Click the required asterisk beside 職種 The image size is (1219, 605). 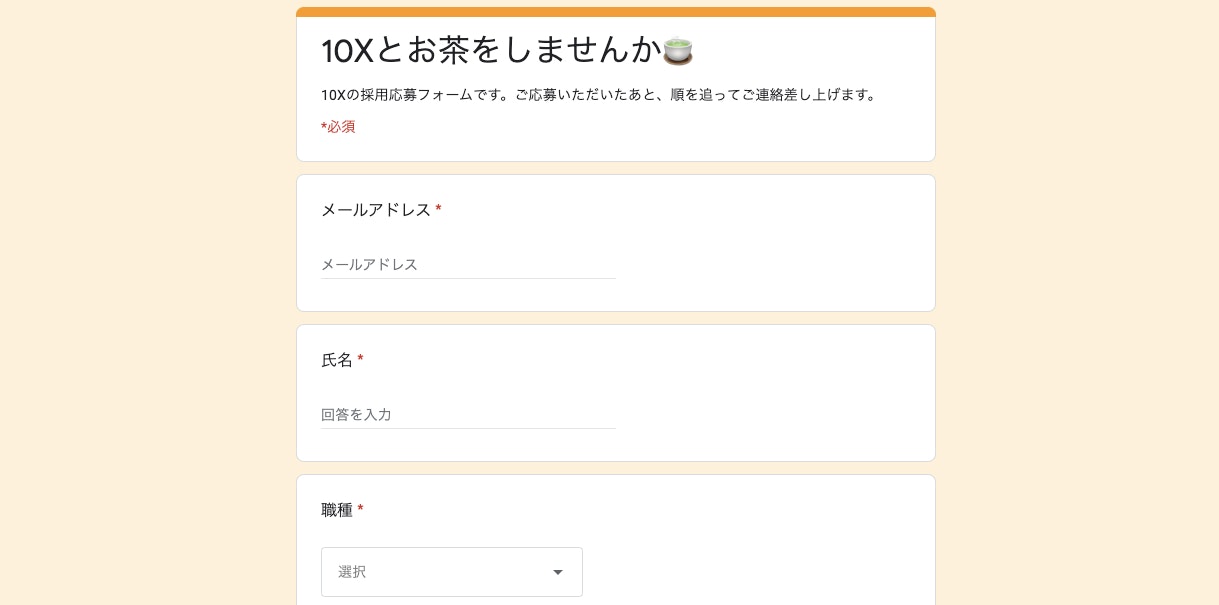pyautogui.click(x=360, y=509)
